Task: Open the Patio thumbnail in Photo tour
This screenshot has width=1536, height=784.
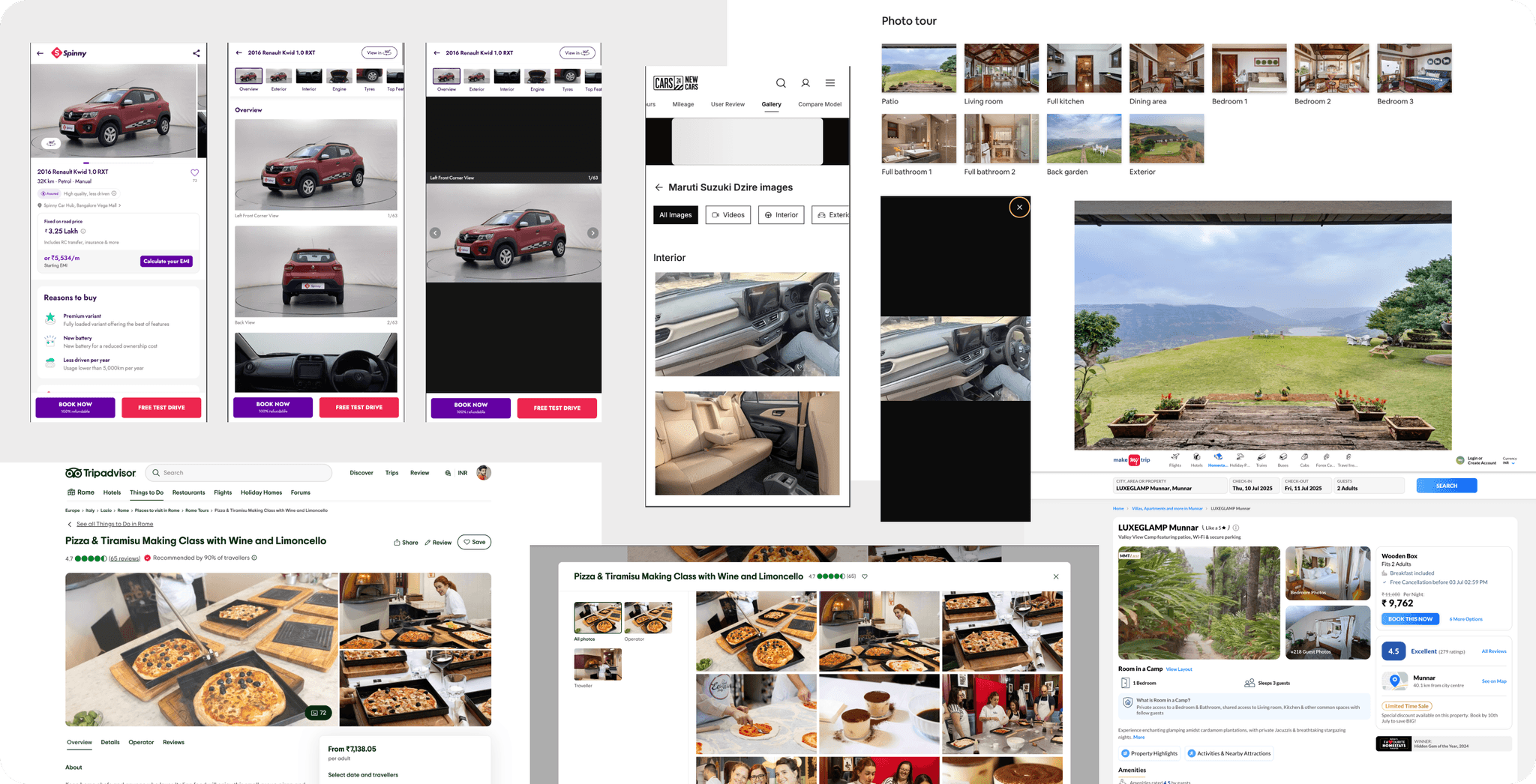Action: pos(919,68)
